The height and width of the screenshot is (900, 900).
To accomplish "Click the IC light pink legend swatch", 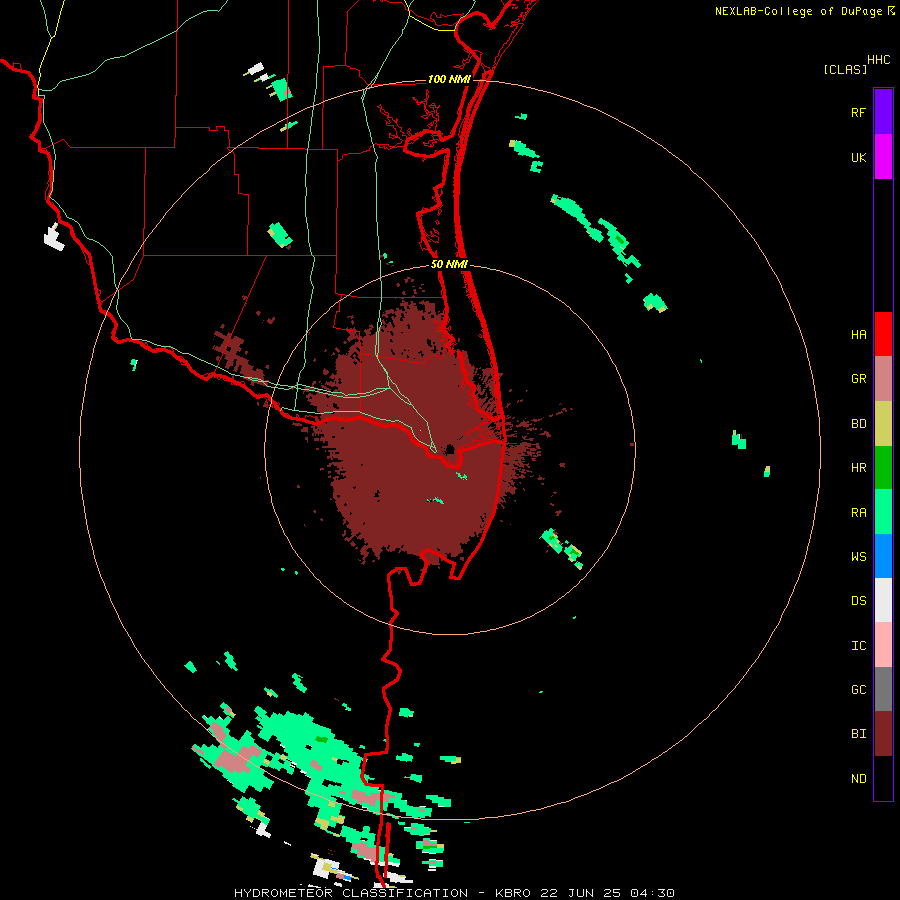I will click(883, 645).
